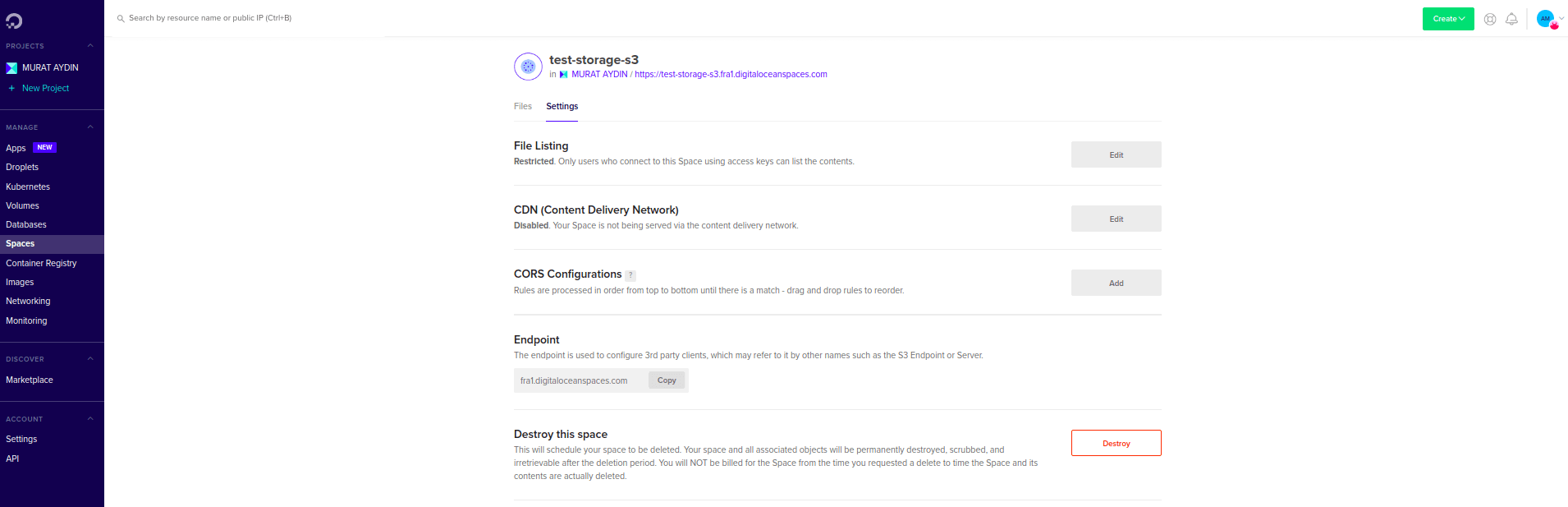
Task: Open the notifications bell
Action: click(x=1511, y=19)
